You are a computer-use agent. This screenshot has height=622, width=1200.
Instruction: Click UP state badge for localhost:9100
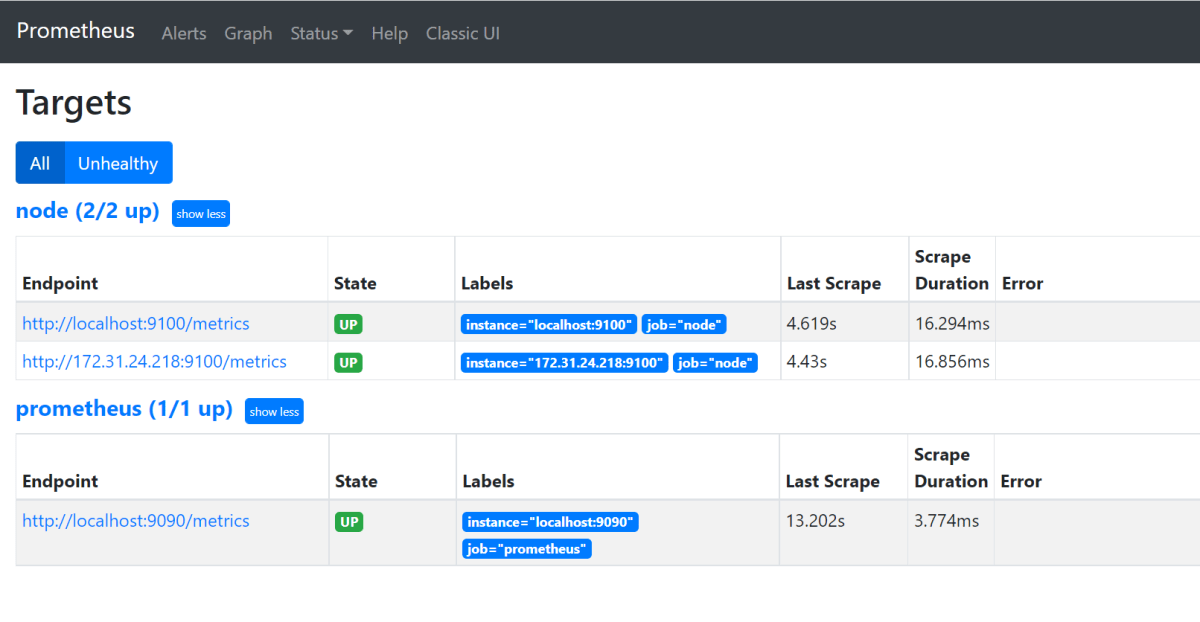[x=348, y=324]
